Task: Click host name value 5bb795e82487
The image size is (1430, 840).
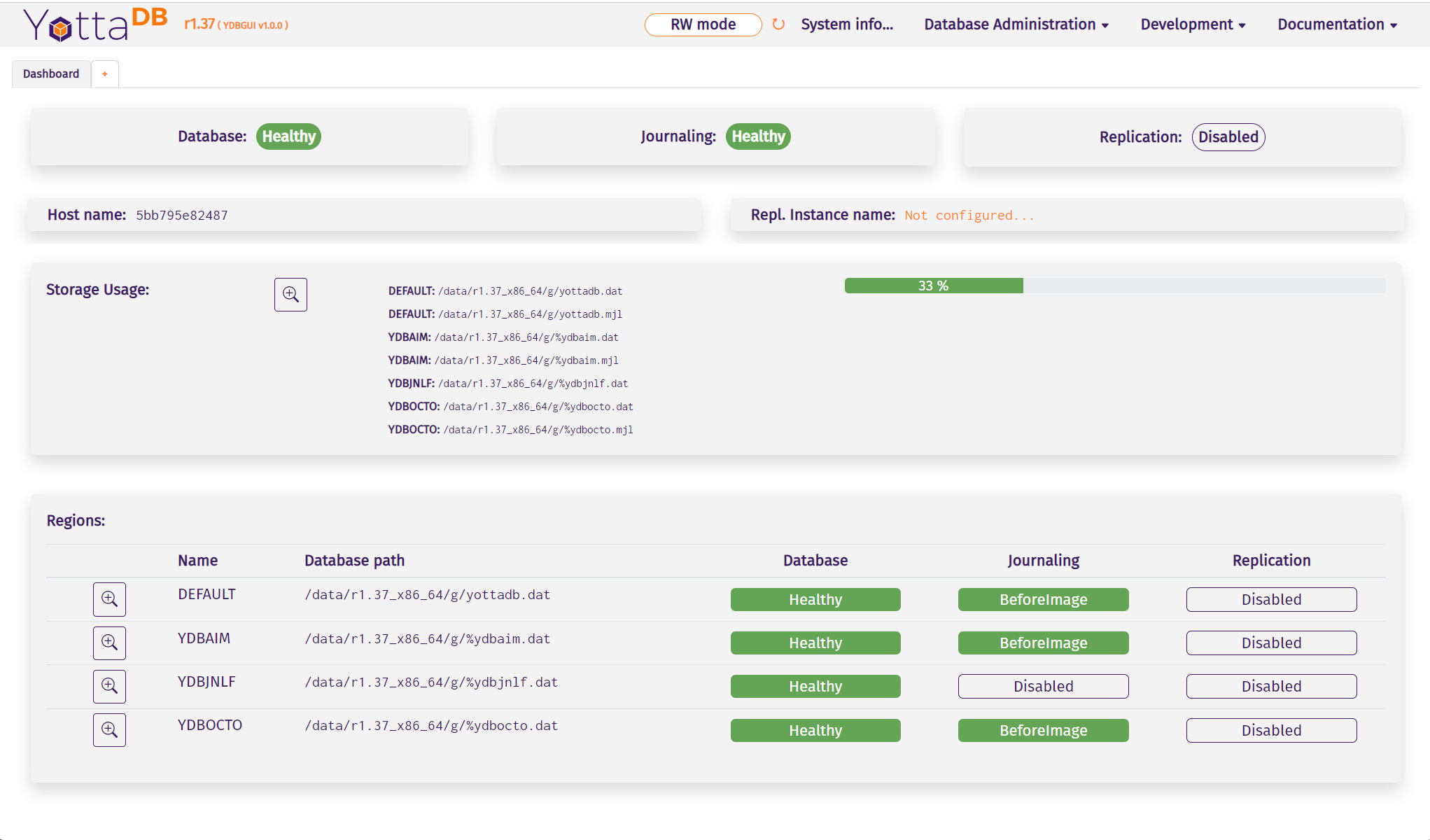Action: click(182, 216)
